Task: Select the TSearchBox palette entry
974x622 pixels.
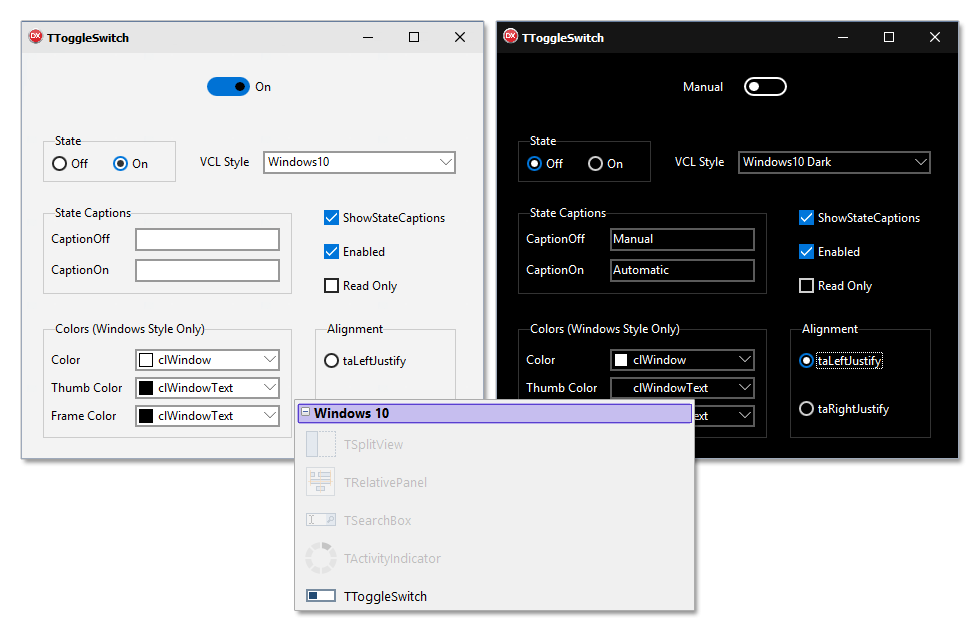Action: [x=377, y=521]
